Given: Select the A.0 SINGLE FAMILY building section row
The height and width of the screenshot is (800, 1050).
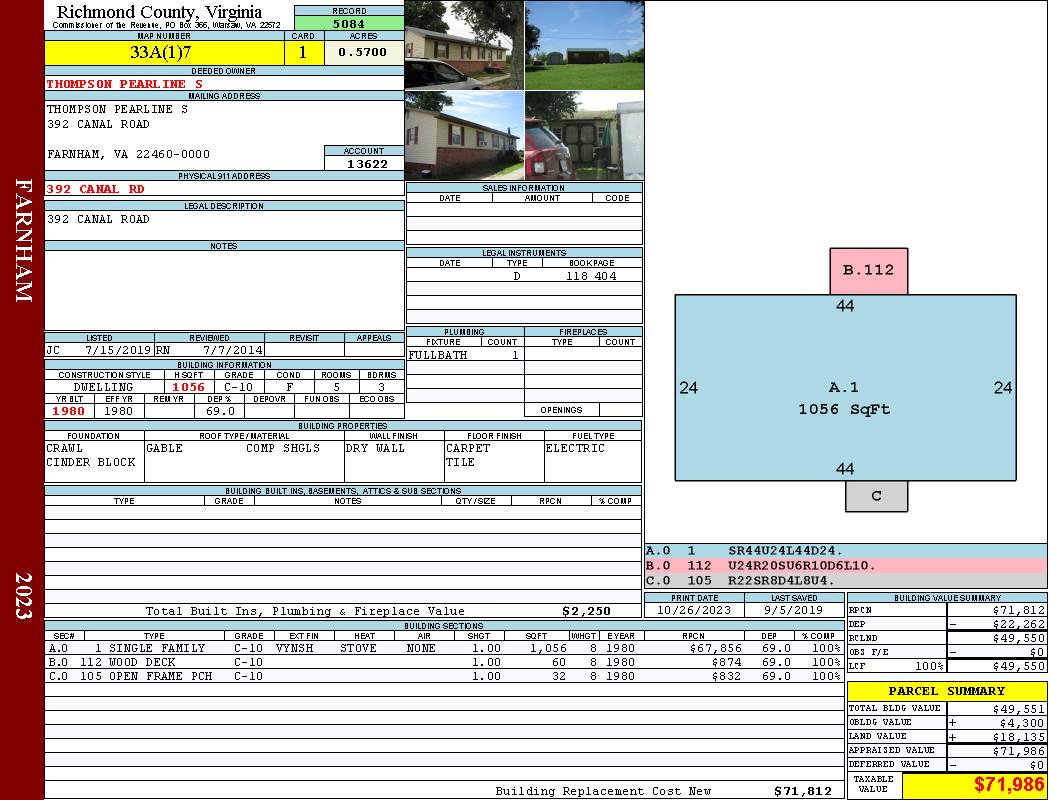Looking at the screenshot, I should (444, 648).
